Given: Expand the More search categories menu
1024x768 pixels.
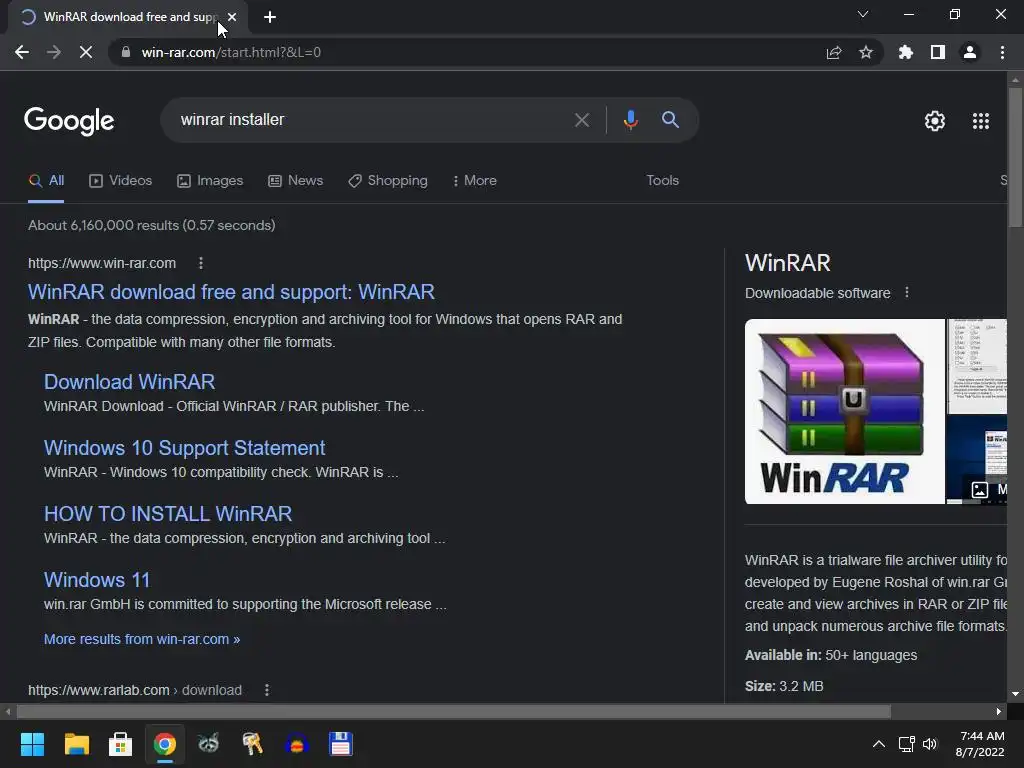Looking at the screenshot, I should coord(475,181).
